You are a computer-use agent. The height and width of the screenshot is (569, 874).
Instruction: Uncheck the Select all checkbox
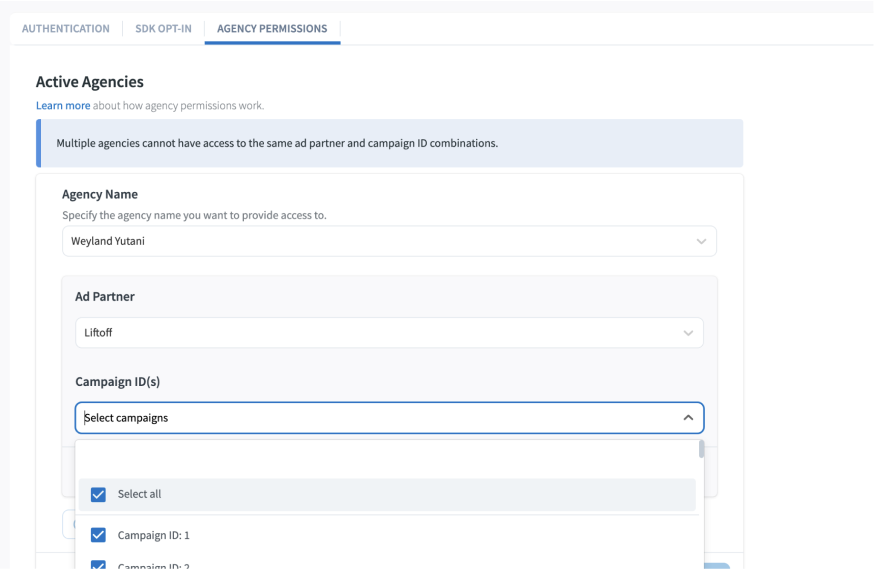click(98, 494)
